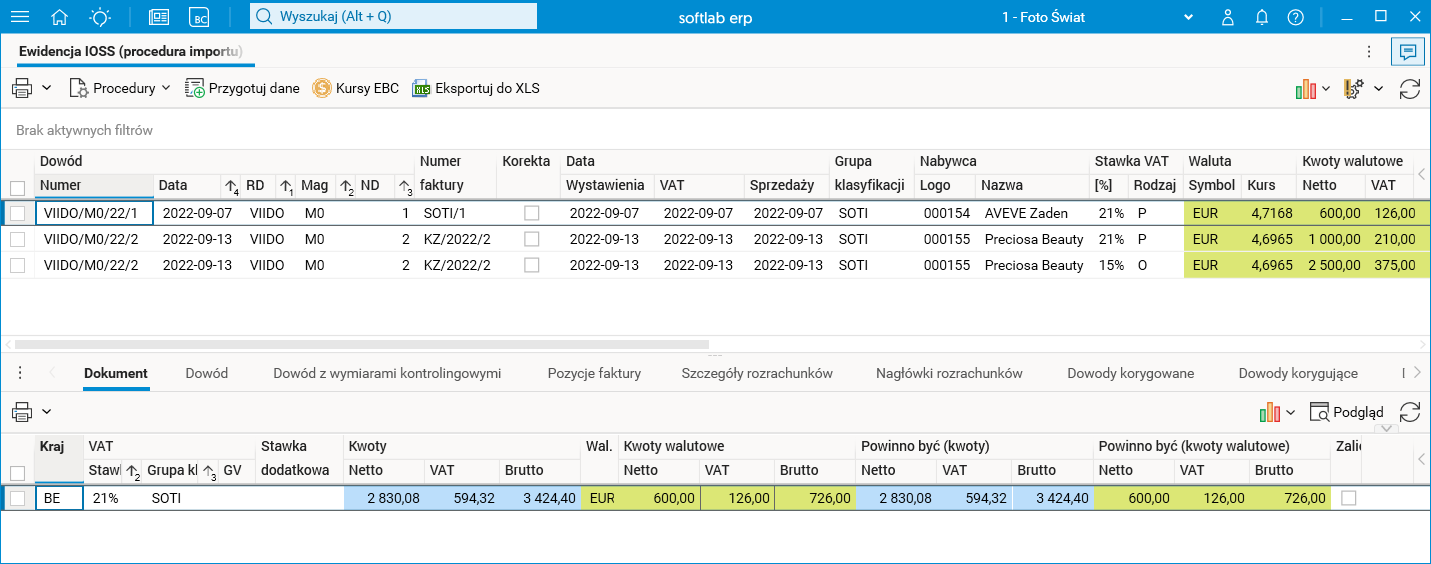The height and width of the screenshot is (564, 1431).
Task: Open Dowody korygowane tab
Action: point(1131,373)
